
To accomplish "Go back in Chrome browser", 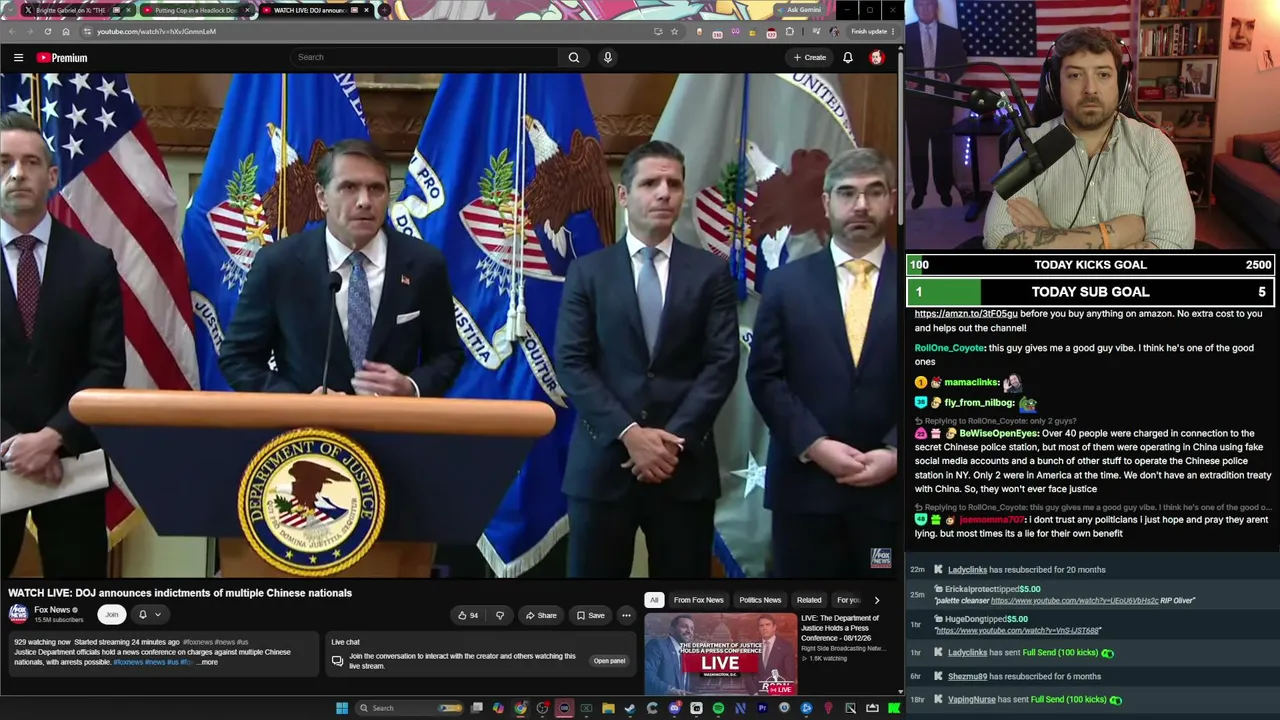I will coord(11,31).
